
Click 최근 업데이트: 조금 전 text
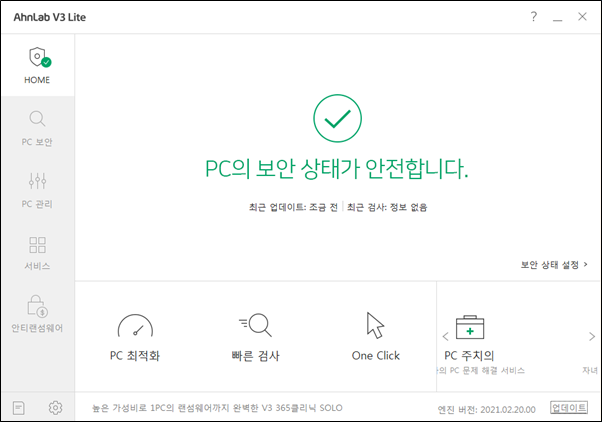(293, 207)
